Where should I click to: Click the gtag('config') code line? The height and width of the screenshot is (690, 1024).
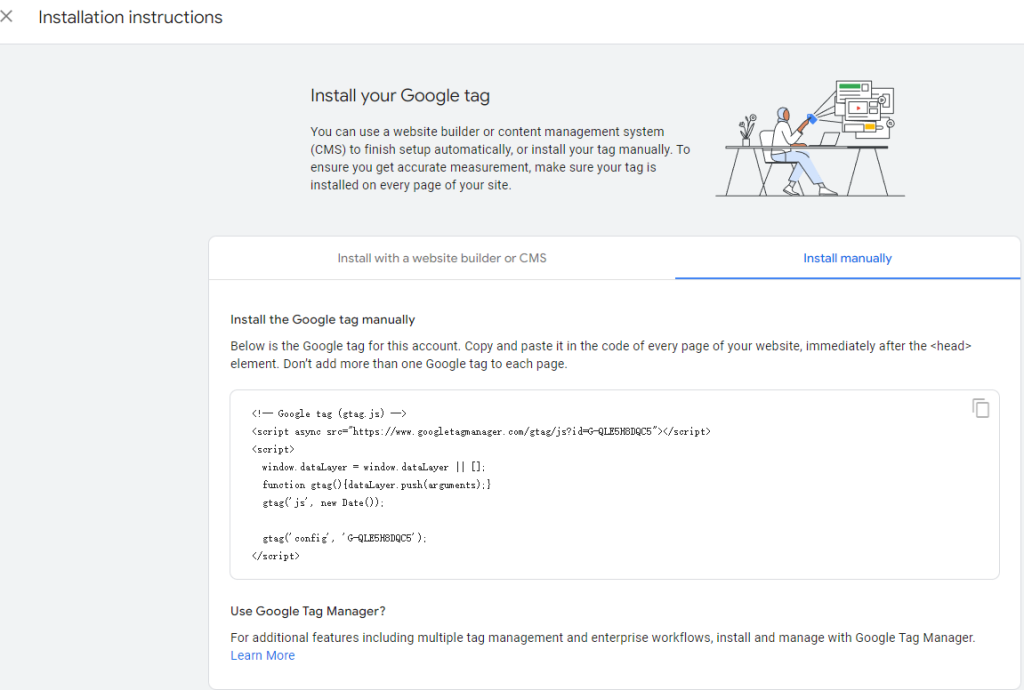[344, 538]
